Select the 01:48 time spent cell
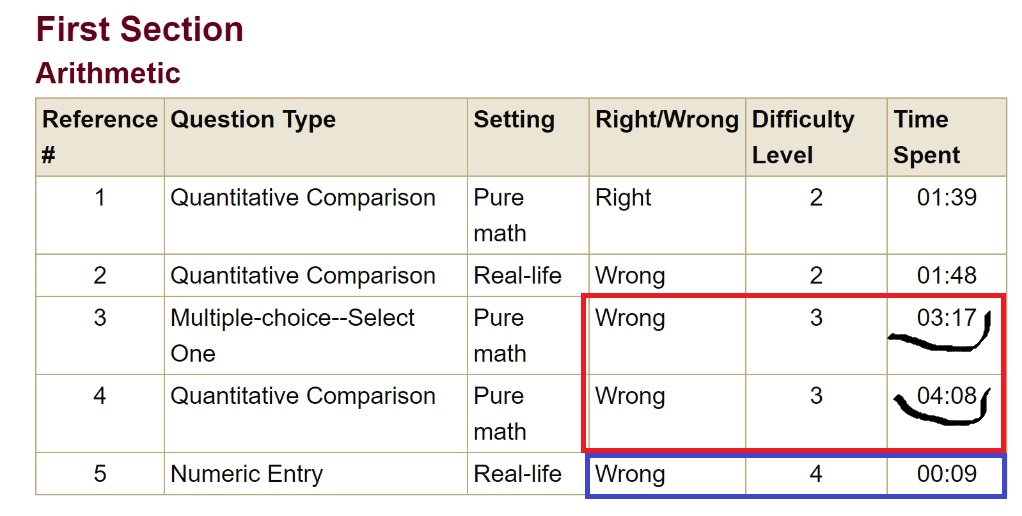Viewport: 1022px width, 516px height. [946, 276]
